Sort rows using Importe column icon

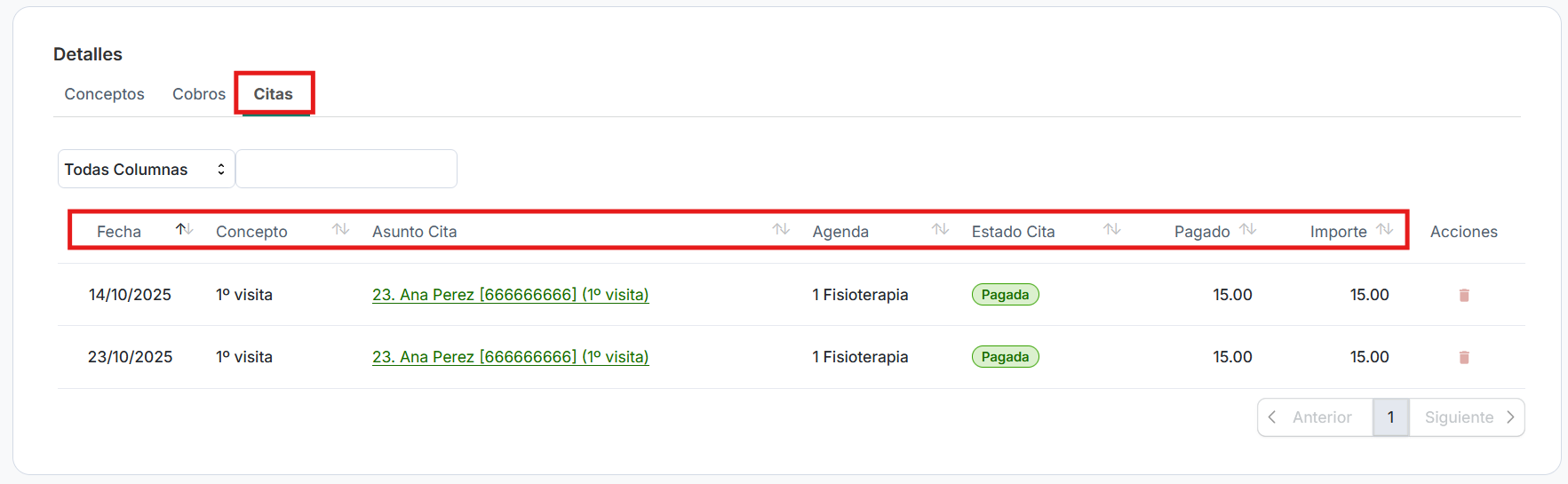pos(1384,230)
